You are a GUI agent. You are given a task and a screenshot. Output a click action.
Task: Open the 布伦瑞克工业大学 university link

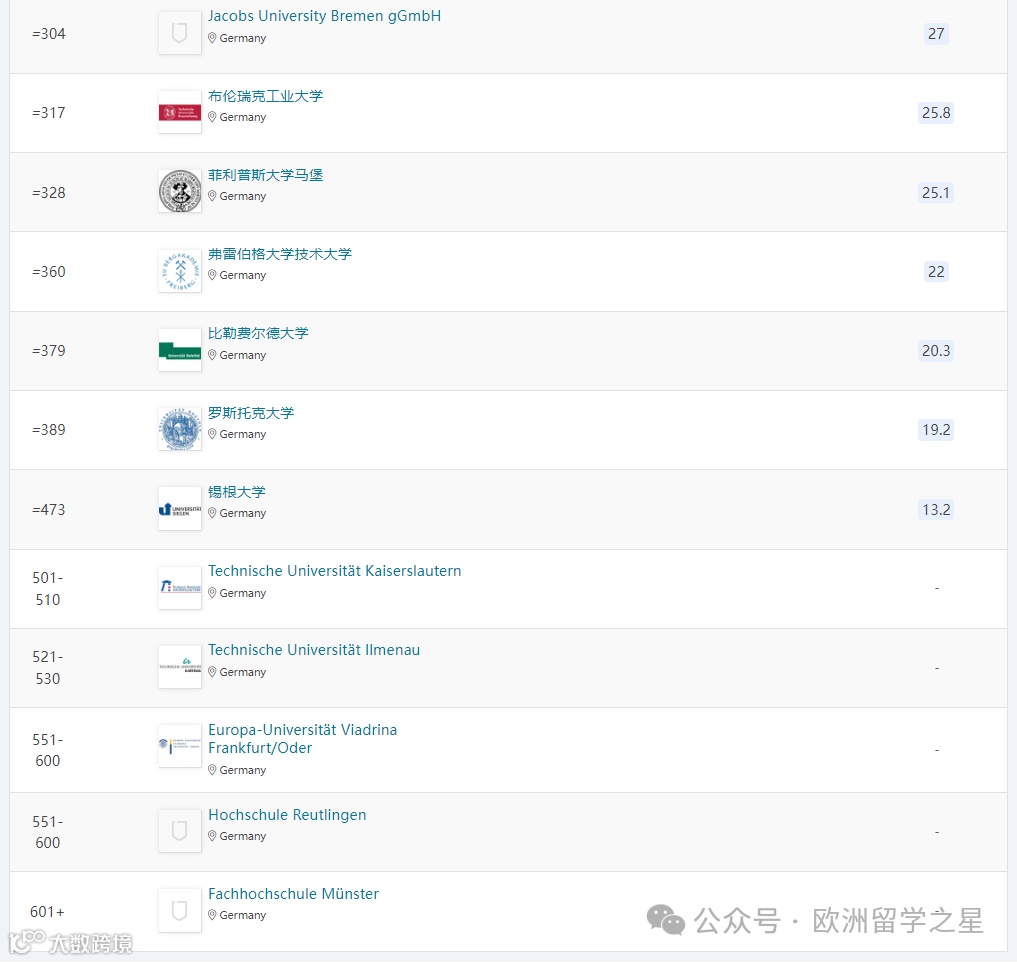(x=265, y=96)
